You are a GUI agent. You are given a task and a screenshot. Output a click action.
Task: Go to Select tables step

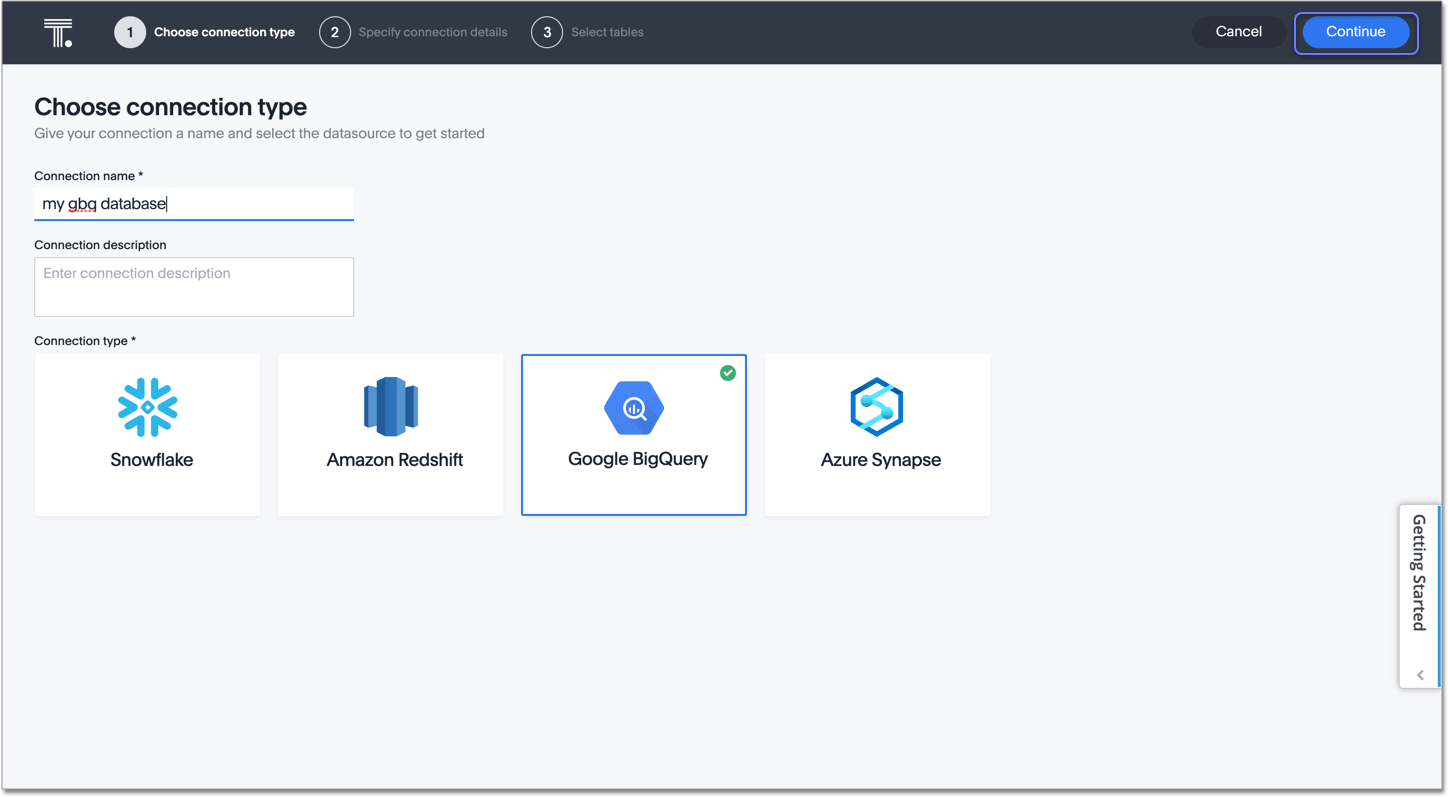tap(607, 32)
